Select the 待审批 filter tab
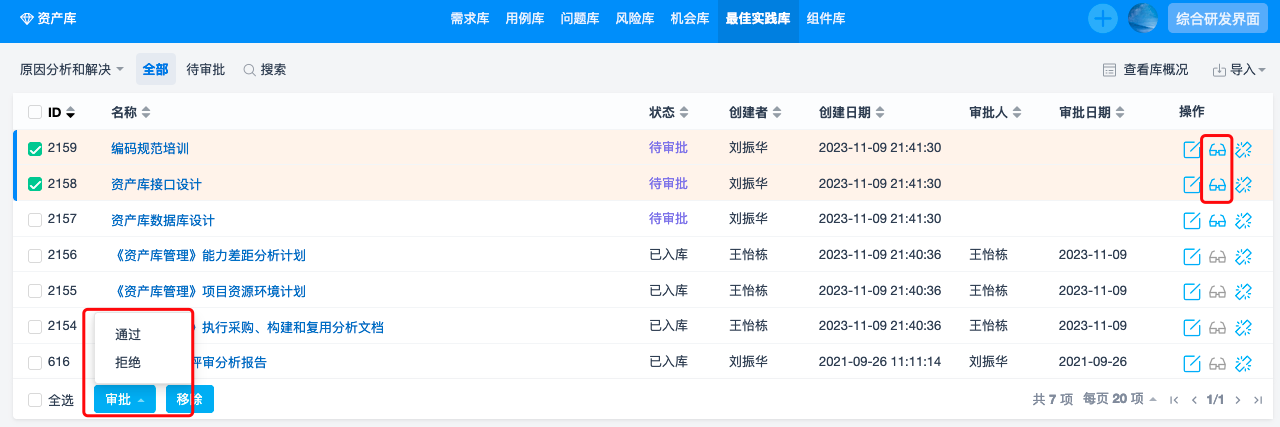Screen dimensions: 1280x427 (206, 70)
